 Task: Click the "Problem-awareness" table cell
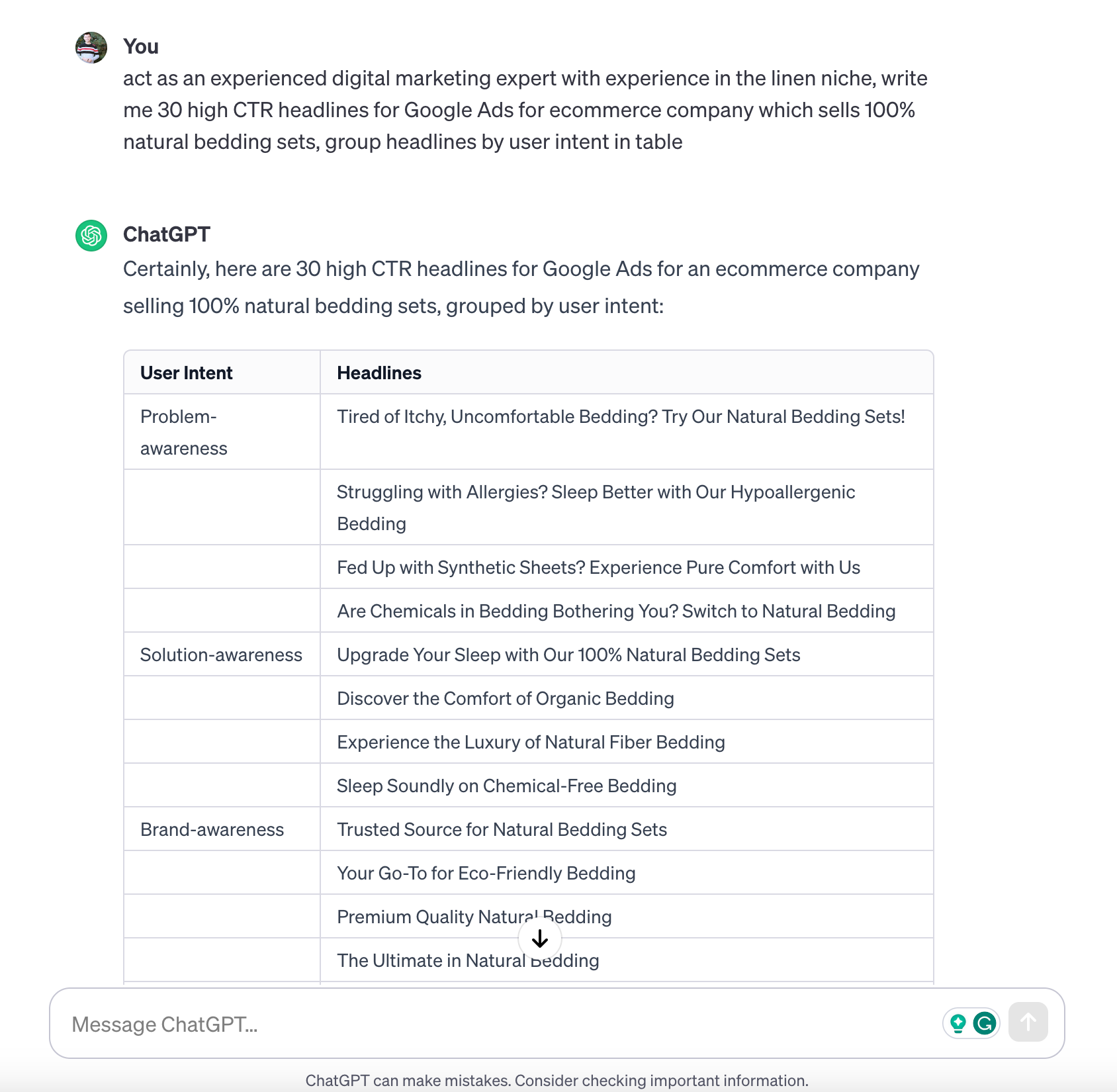point(184,432)
